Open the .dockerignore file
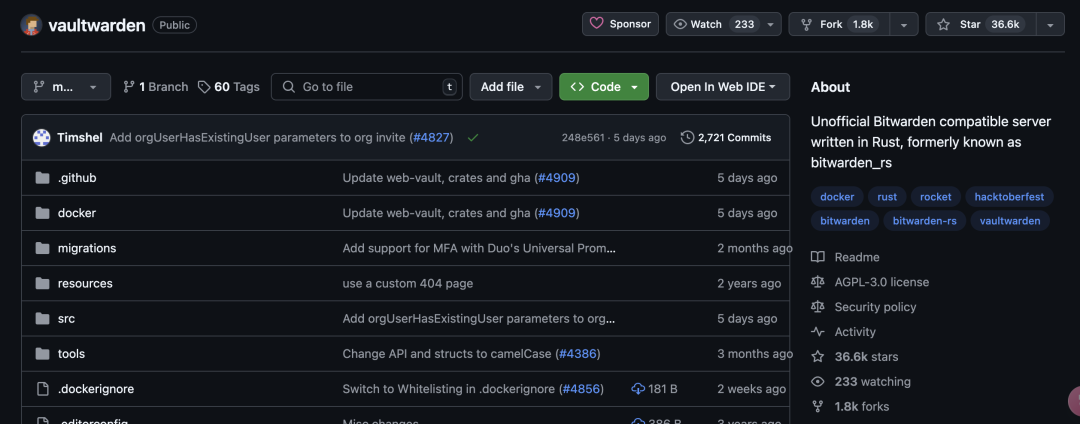Viewport: 1080px width, 424px height. [x=96, y=389]
